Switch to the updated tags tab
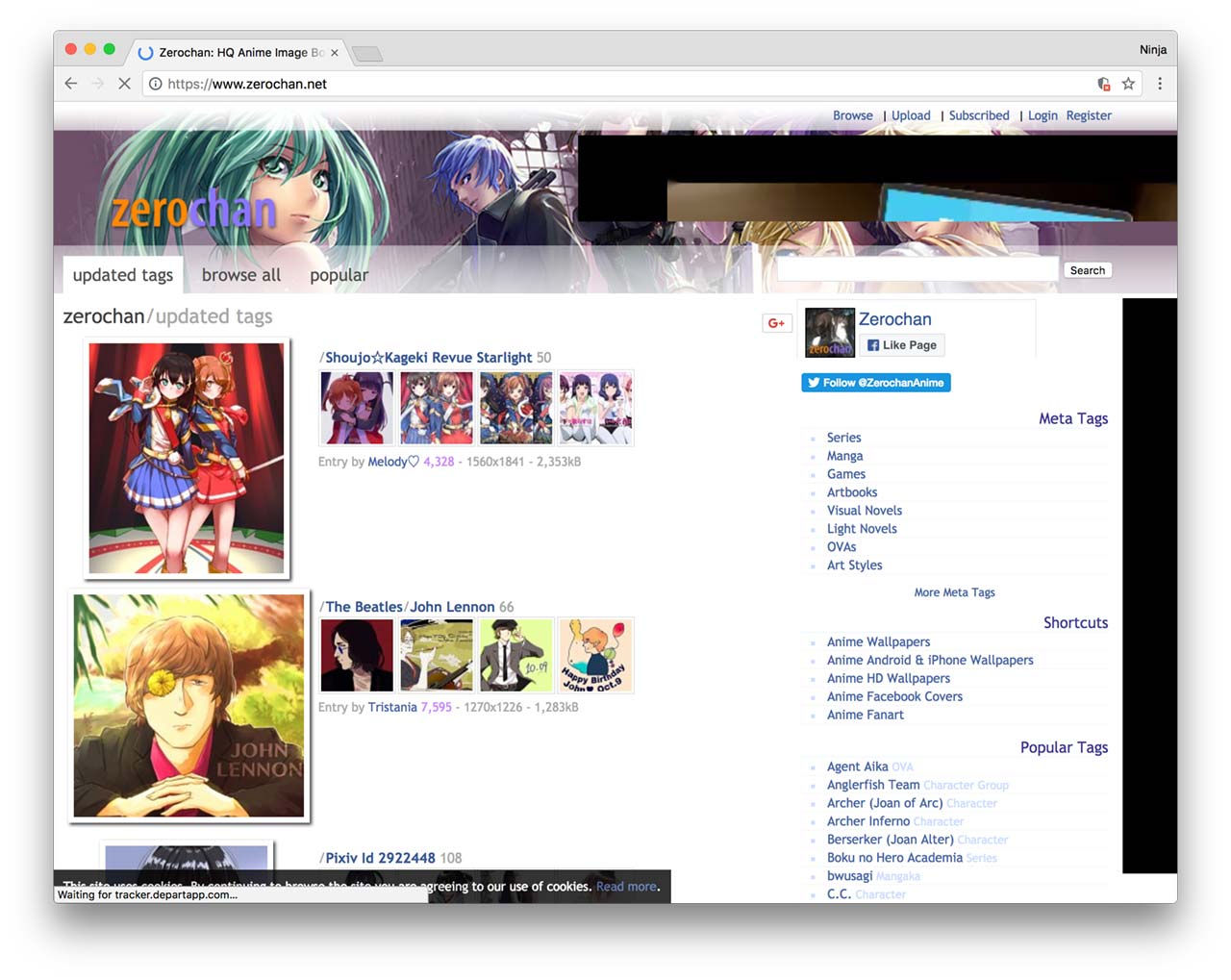The width and height of the screenshot is (1231, 980). click(x=123, y=275)
